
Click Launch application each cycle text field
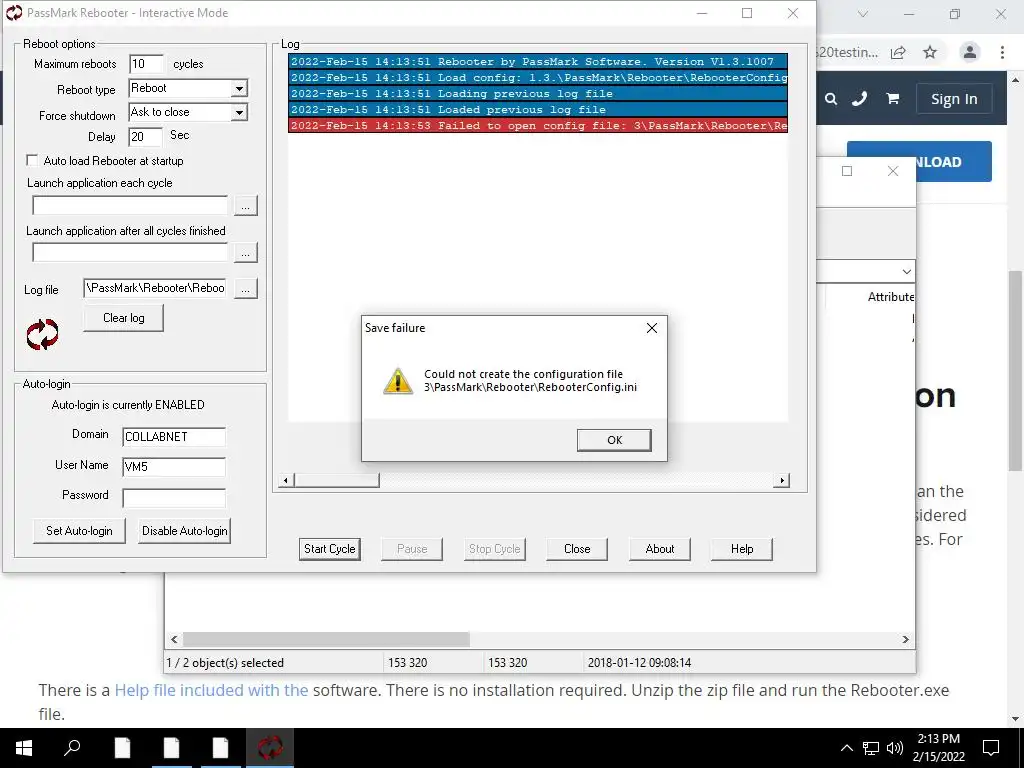[x=130, y=205]
